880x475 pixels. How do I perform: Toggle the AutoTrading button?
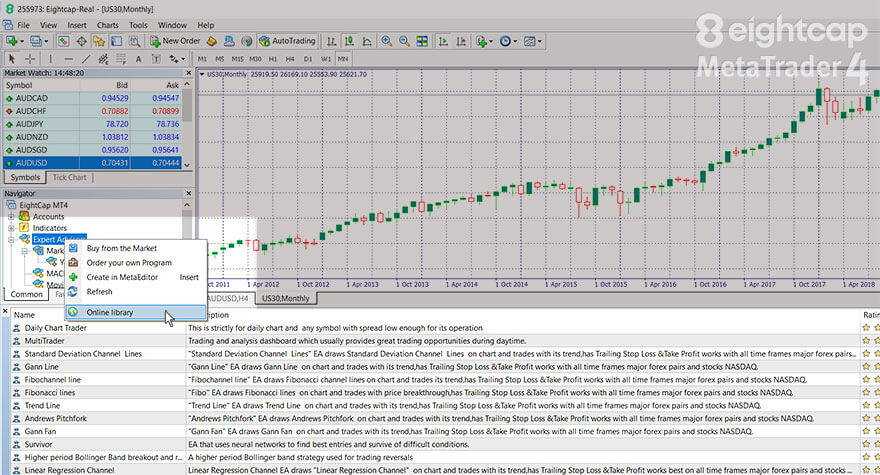pos(287,41)
